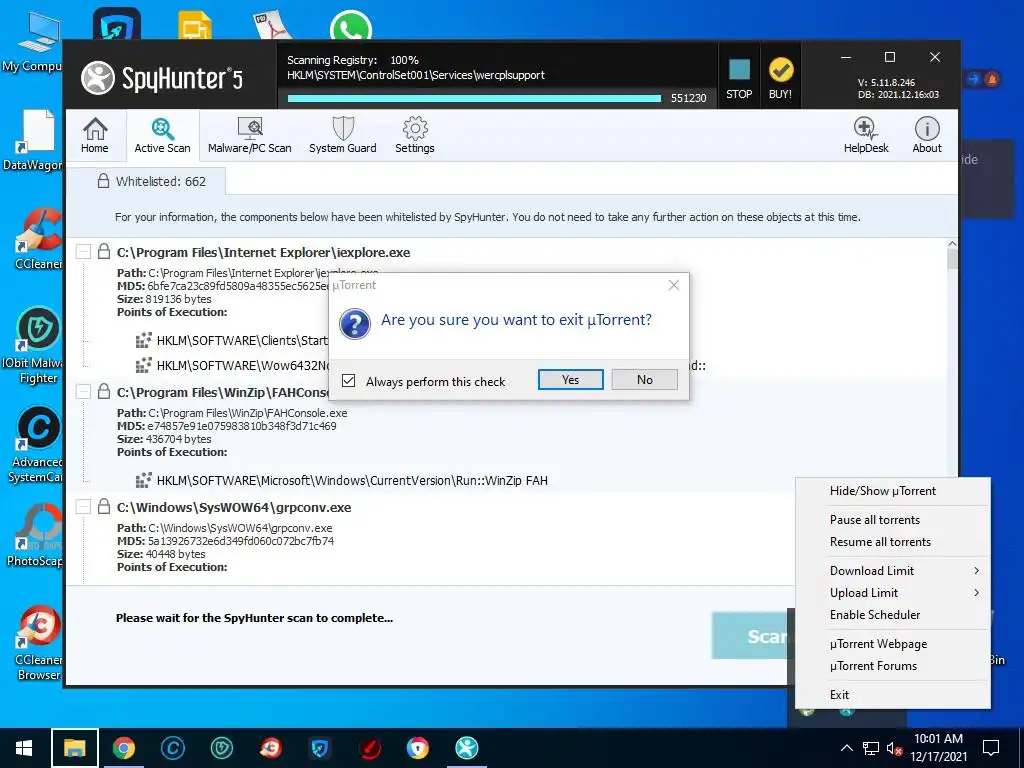This screenshot has width=1024, height=768.
Task: Click lock icon beside iexplore.exe
Action: point(103,251)
